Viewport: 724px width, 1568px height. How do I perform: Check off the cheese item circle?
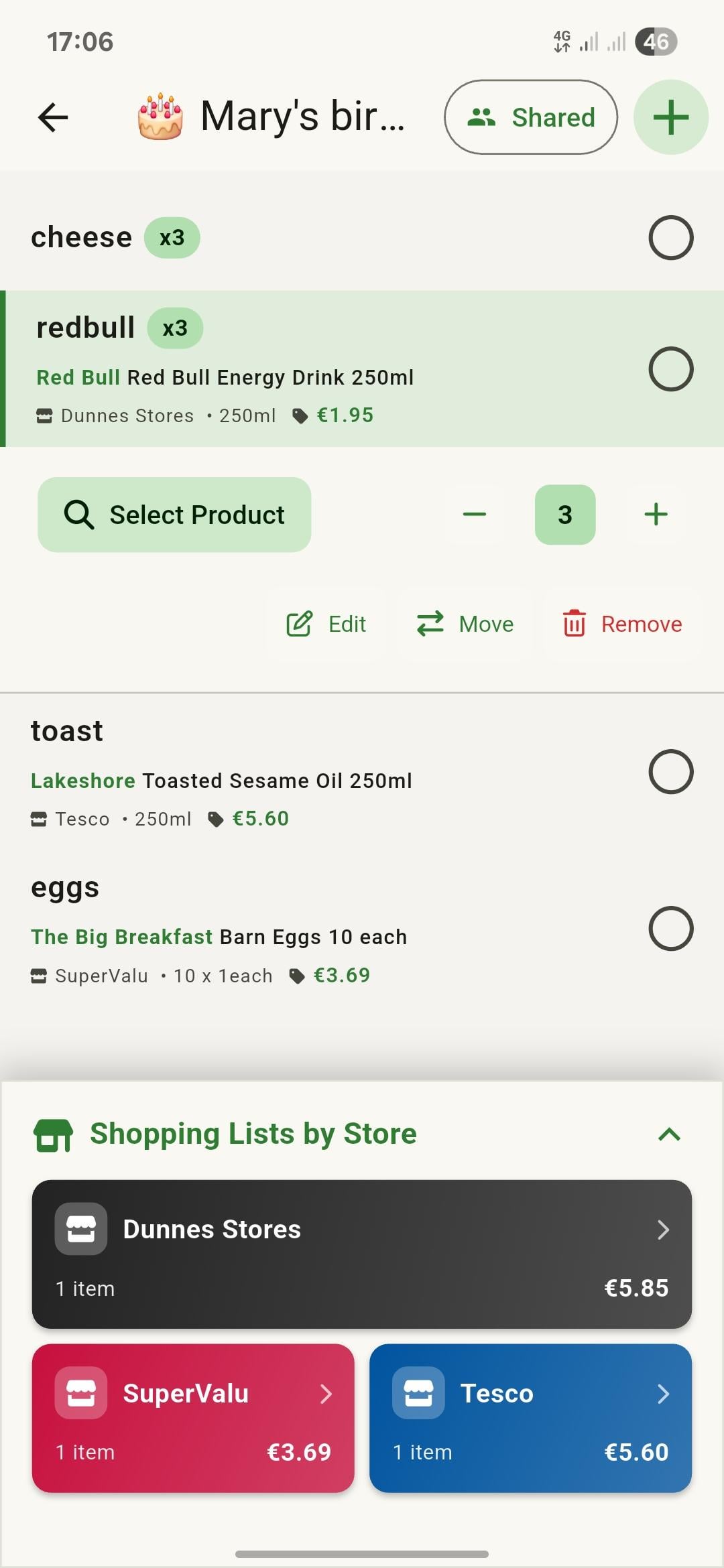[x=670, y=238]
